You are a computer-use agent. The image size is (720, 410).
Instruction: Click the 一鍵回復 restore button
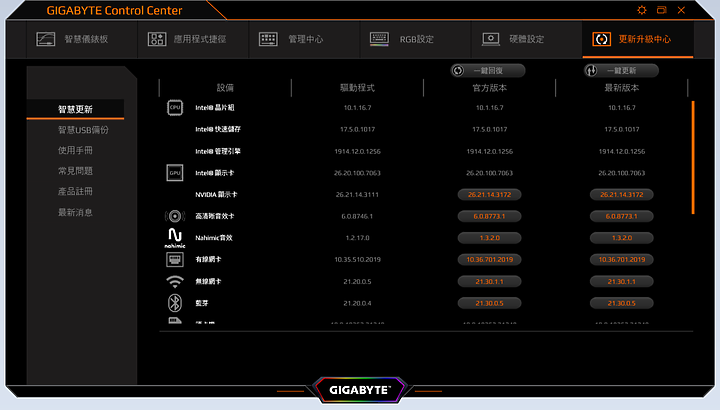(x=488, y=71)
